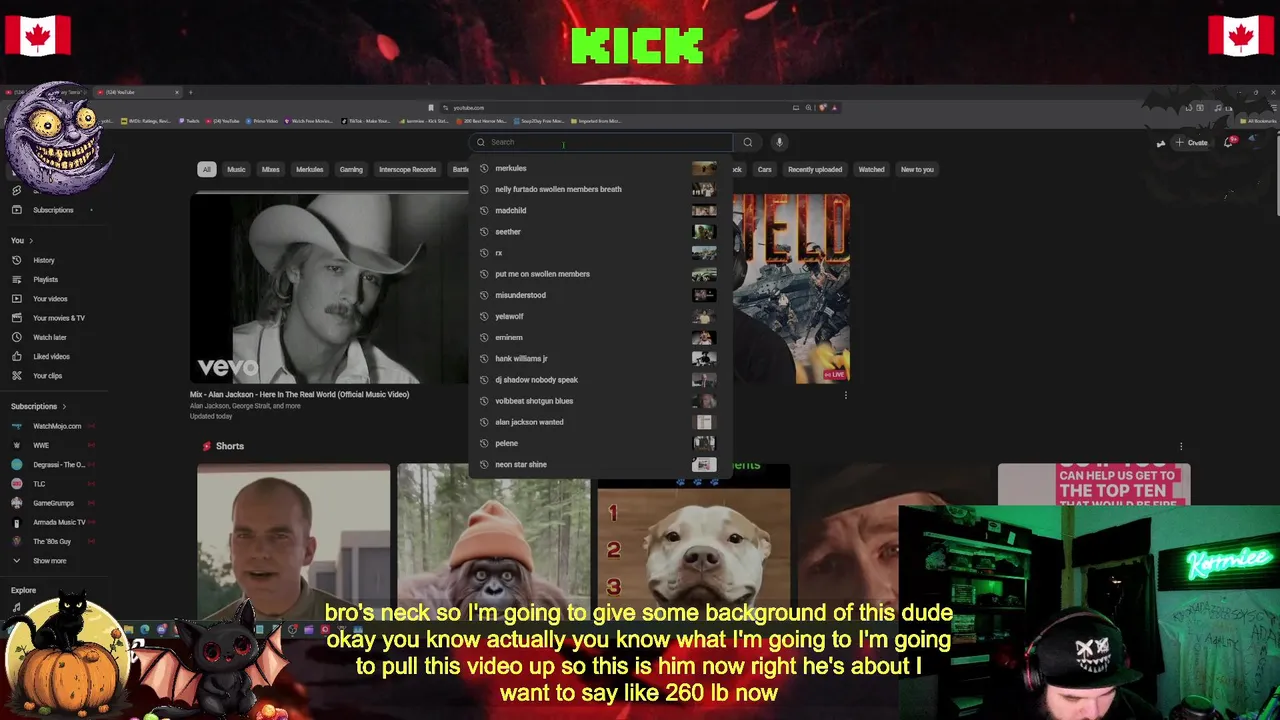This screenshot has height=720, width=1280.
Task: Select the Watched filter chip
Action: coord(871,169)
